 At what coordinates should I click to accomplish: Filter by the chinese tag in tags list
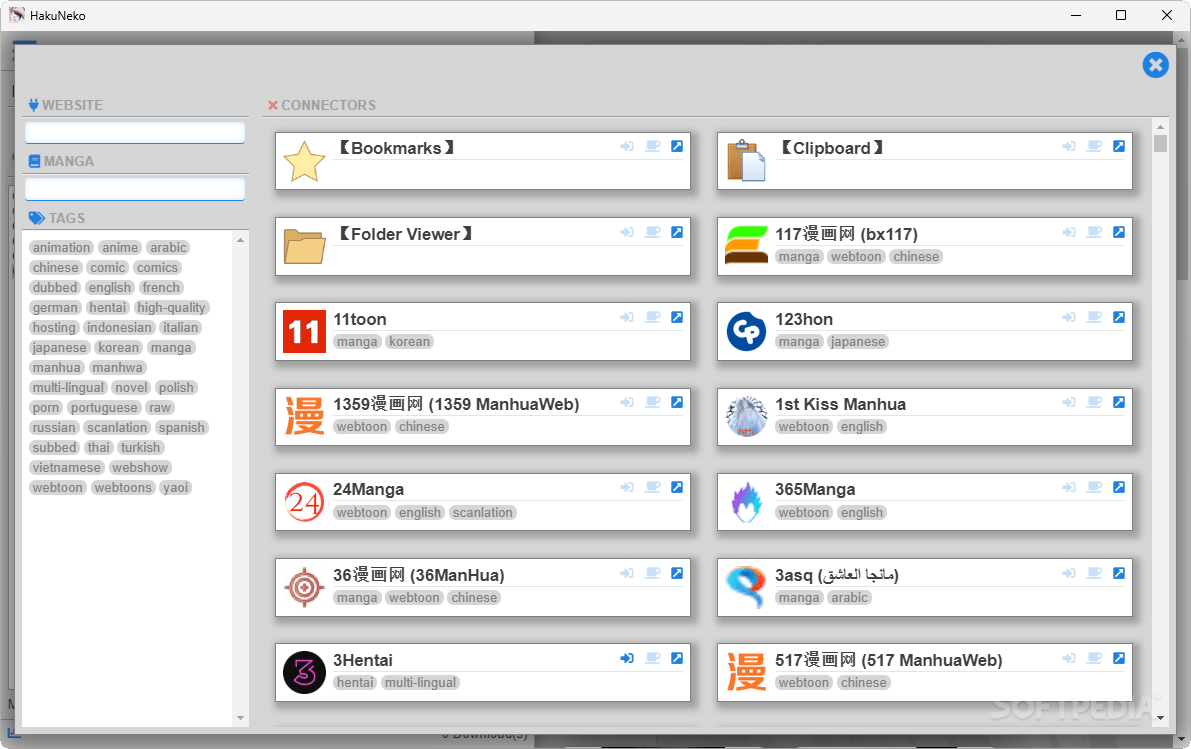tap(55, 267)
